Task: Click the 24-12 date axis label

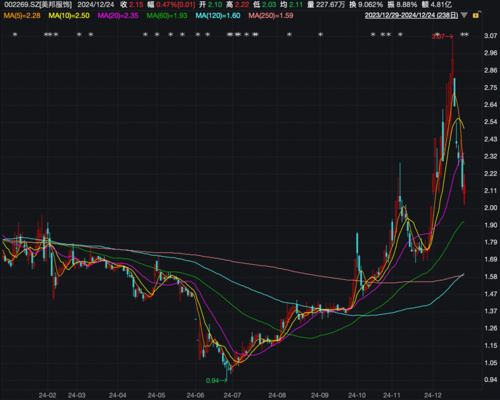Action: tap(433, 395)
